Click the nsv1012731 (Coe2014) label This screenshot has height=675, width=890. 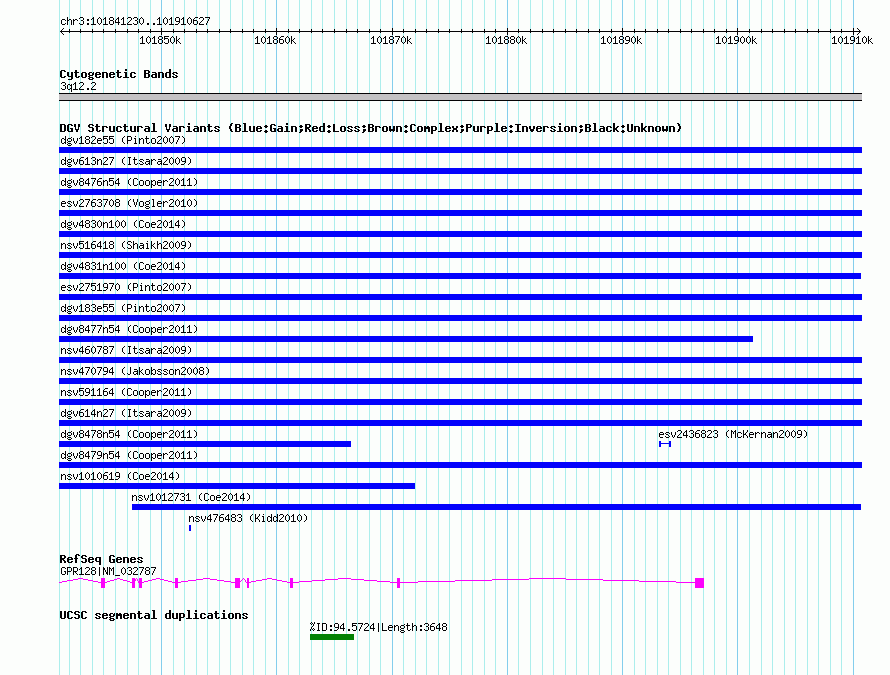(x=191, y=497)
